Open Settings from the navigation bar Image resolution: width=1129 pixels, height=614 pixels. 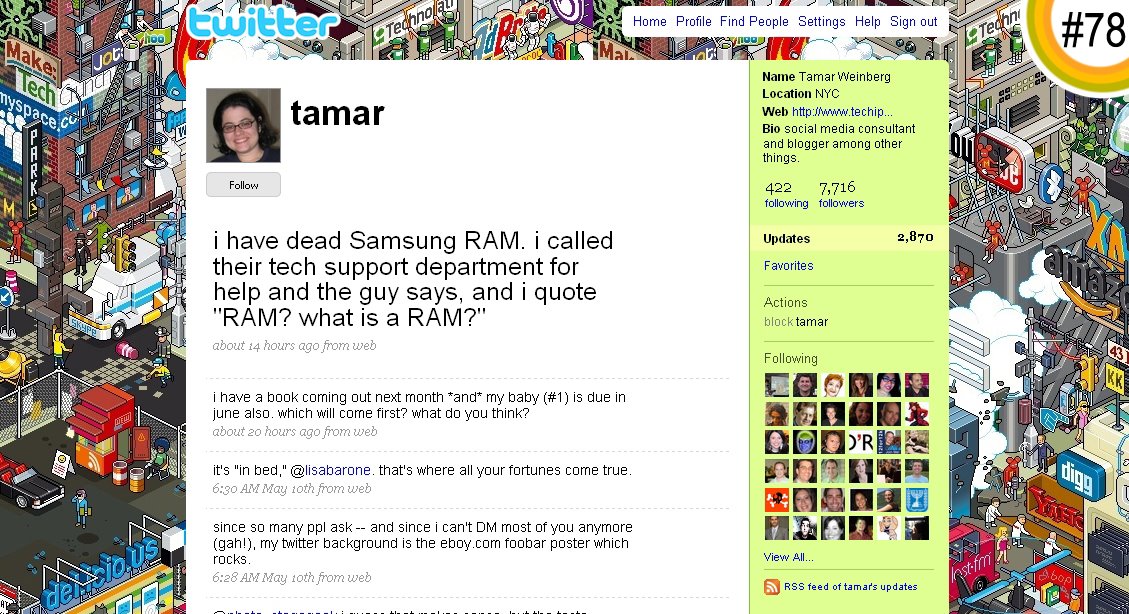pos(821,21)
